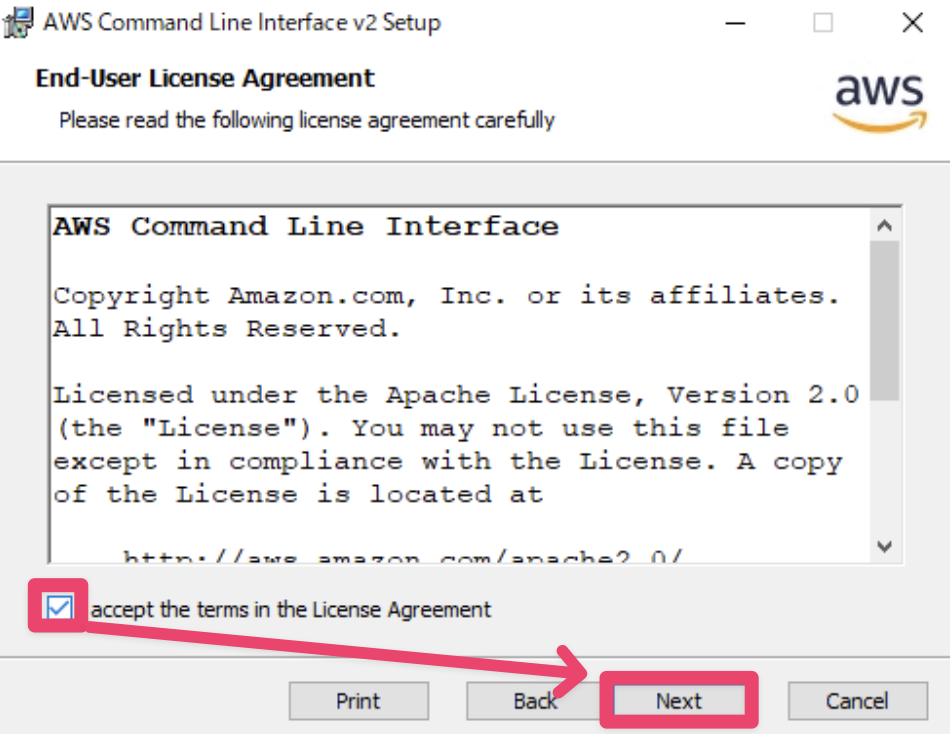This screenshot has width=950, height=734.
Task: Click the scroll up arrow of license text
Action: tap(884, 226)
